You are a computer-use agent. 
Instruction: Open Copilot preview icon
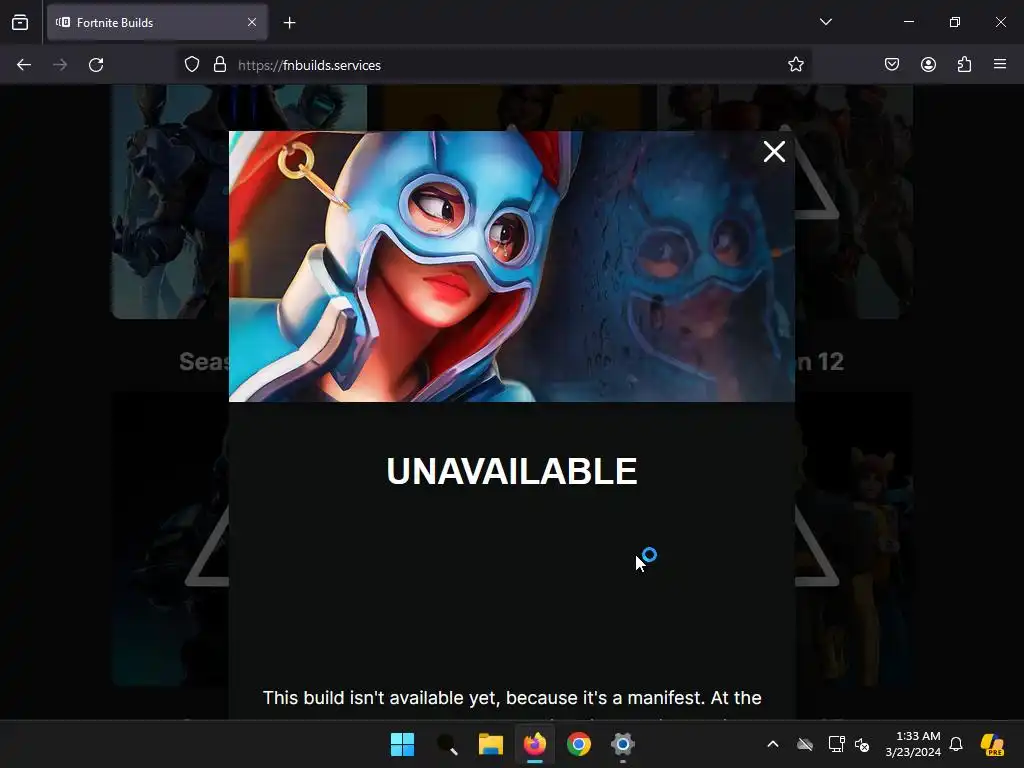[x=993, y=744]
